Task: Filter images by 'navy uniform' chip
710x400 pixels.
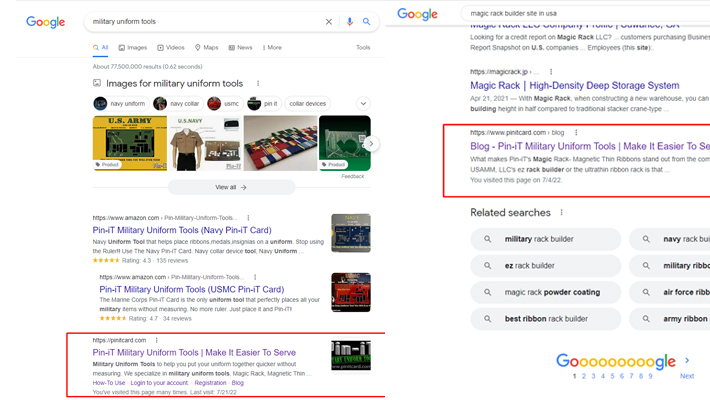Action: 120,104
